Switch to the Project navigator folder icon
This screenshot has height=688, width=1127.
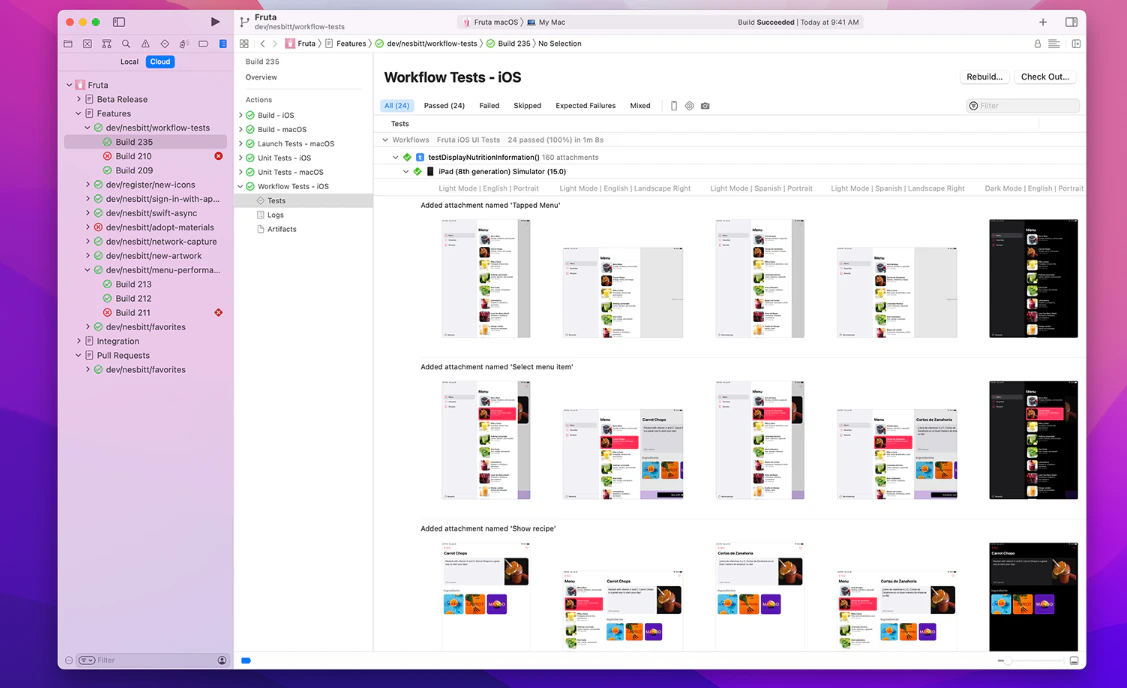click(x=67, y=44)
